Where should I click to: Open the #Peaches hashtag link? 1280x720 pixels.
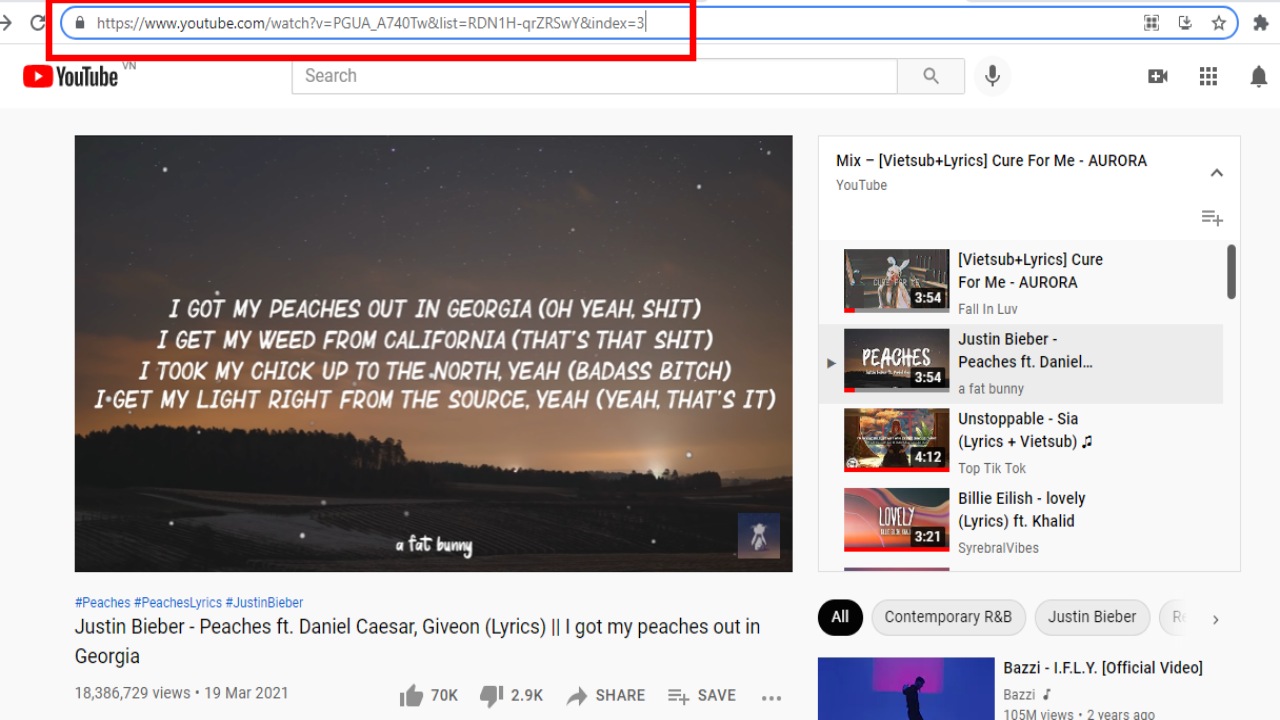102,603
